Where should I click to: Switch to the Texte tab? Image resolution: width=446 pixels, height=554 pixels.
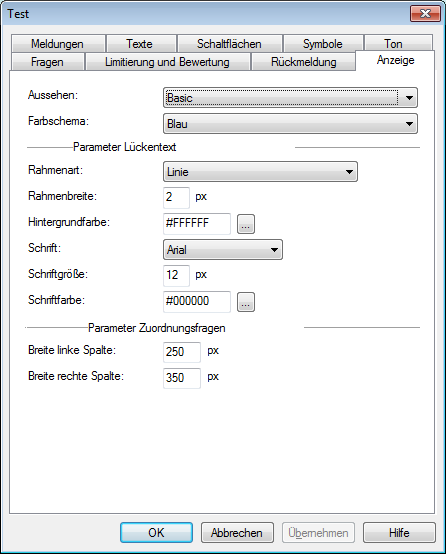[x=141, y=44]
